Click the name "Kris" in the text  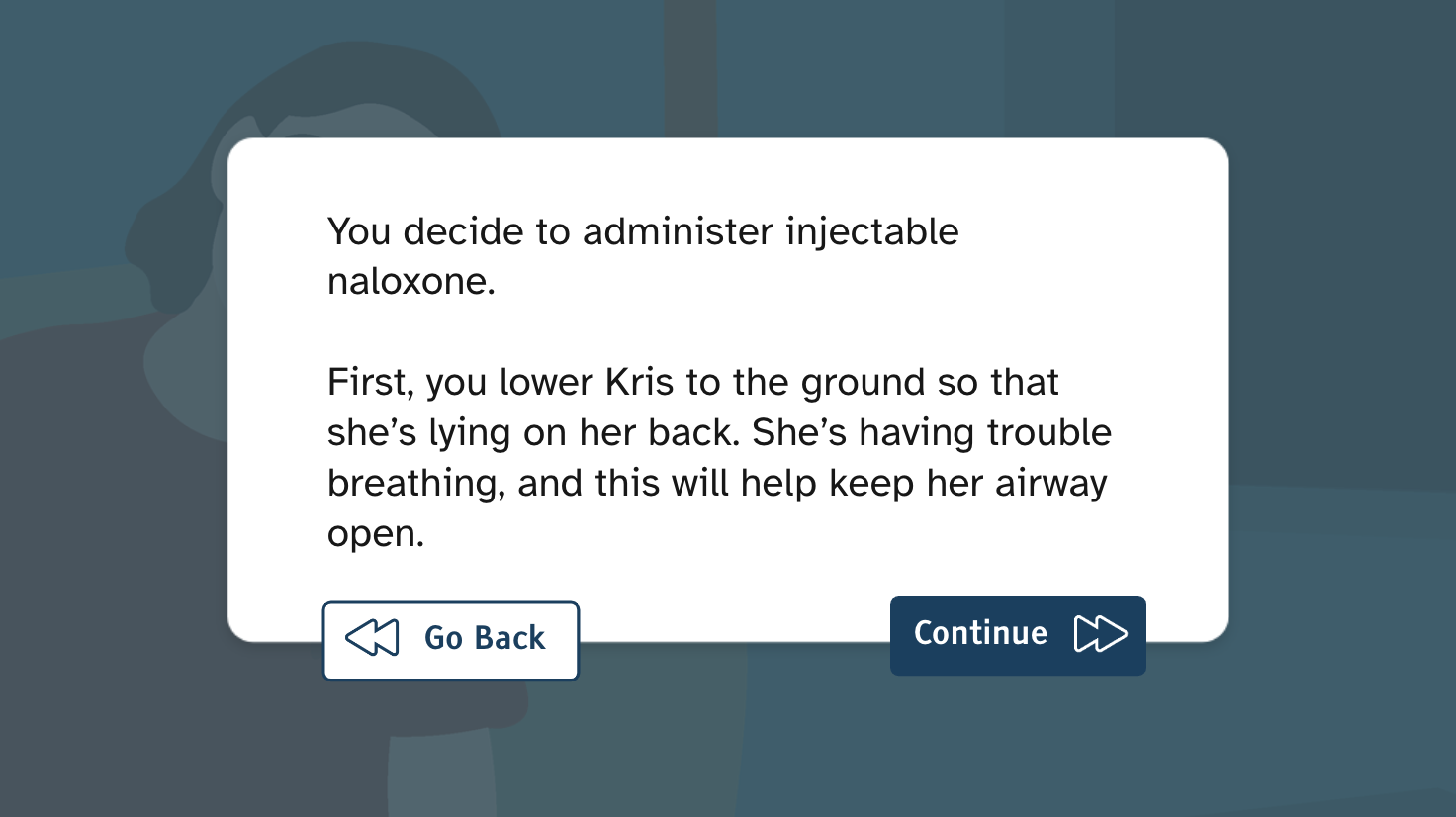pyautogui.click(x=639, y=382)
